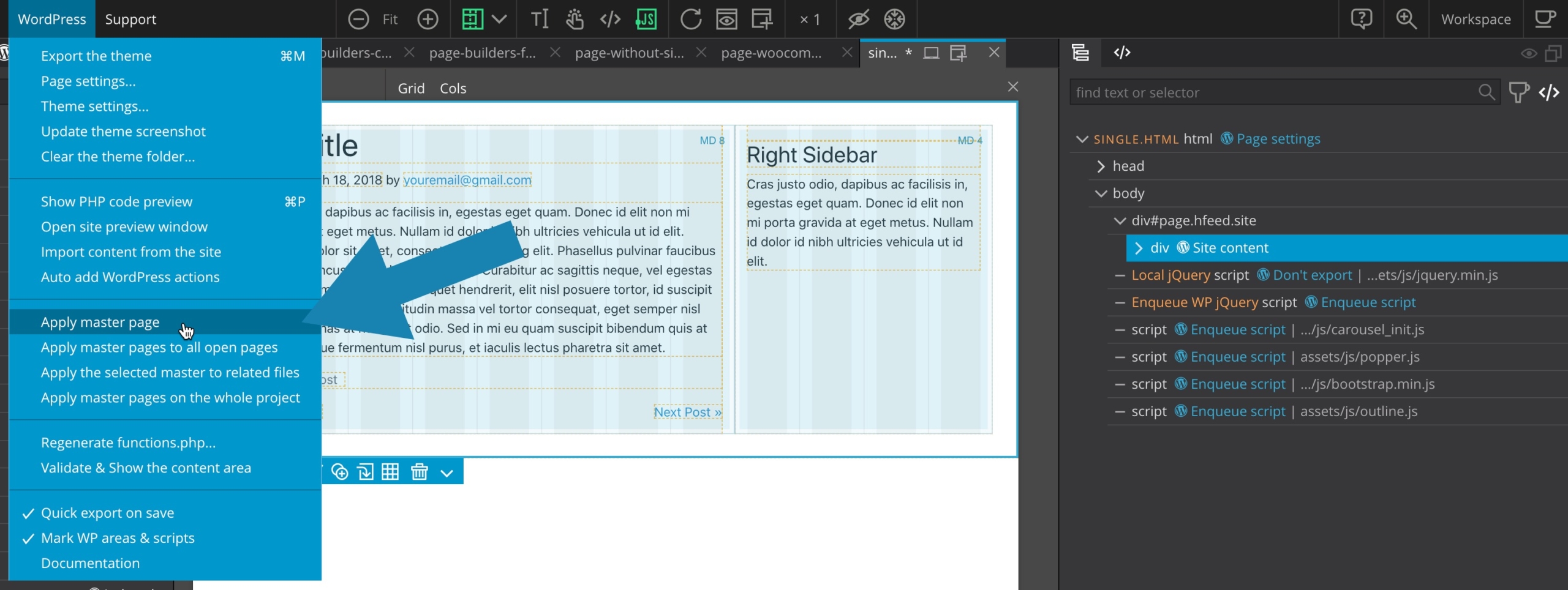Toggle the eye icon in tree panel header

pos(1528,53)
